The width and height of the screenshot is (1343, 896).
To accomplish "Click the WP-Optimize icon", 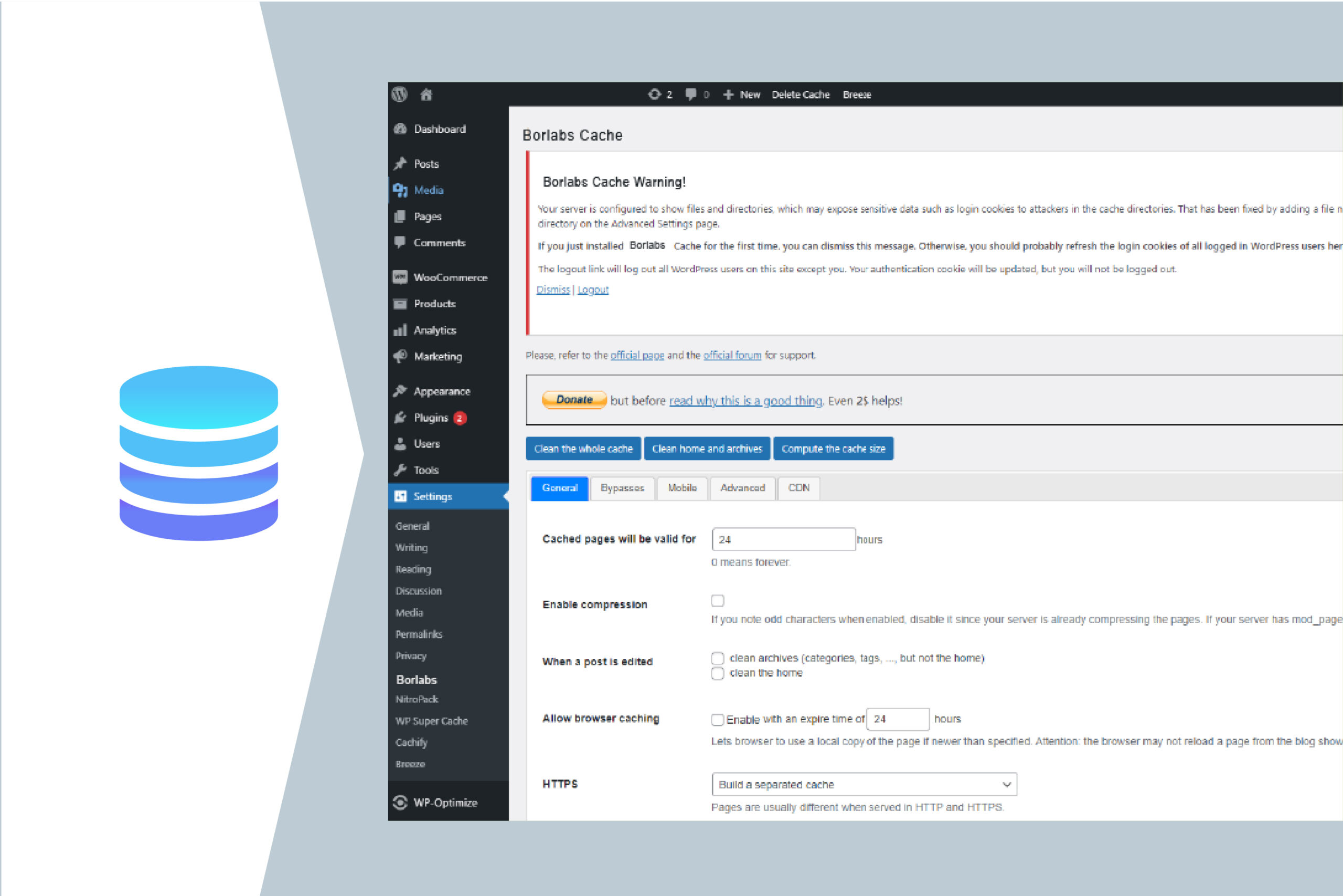I will click(400, 803).
